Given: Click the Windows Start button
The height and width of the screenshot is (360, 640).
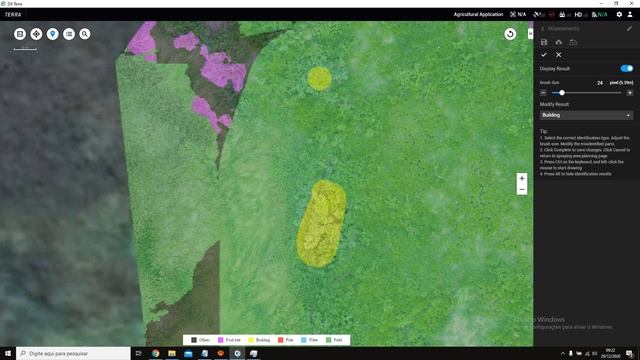Looking at the screenshot, I should (x=8, y=353).
